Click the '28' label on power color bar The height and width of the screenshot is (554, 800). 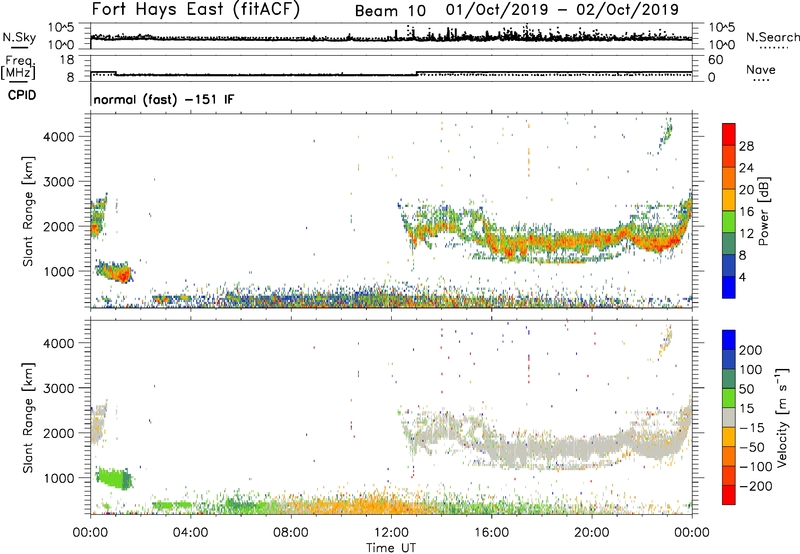click(746, 146)
